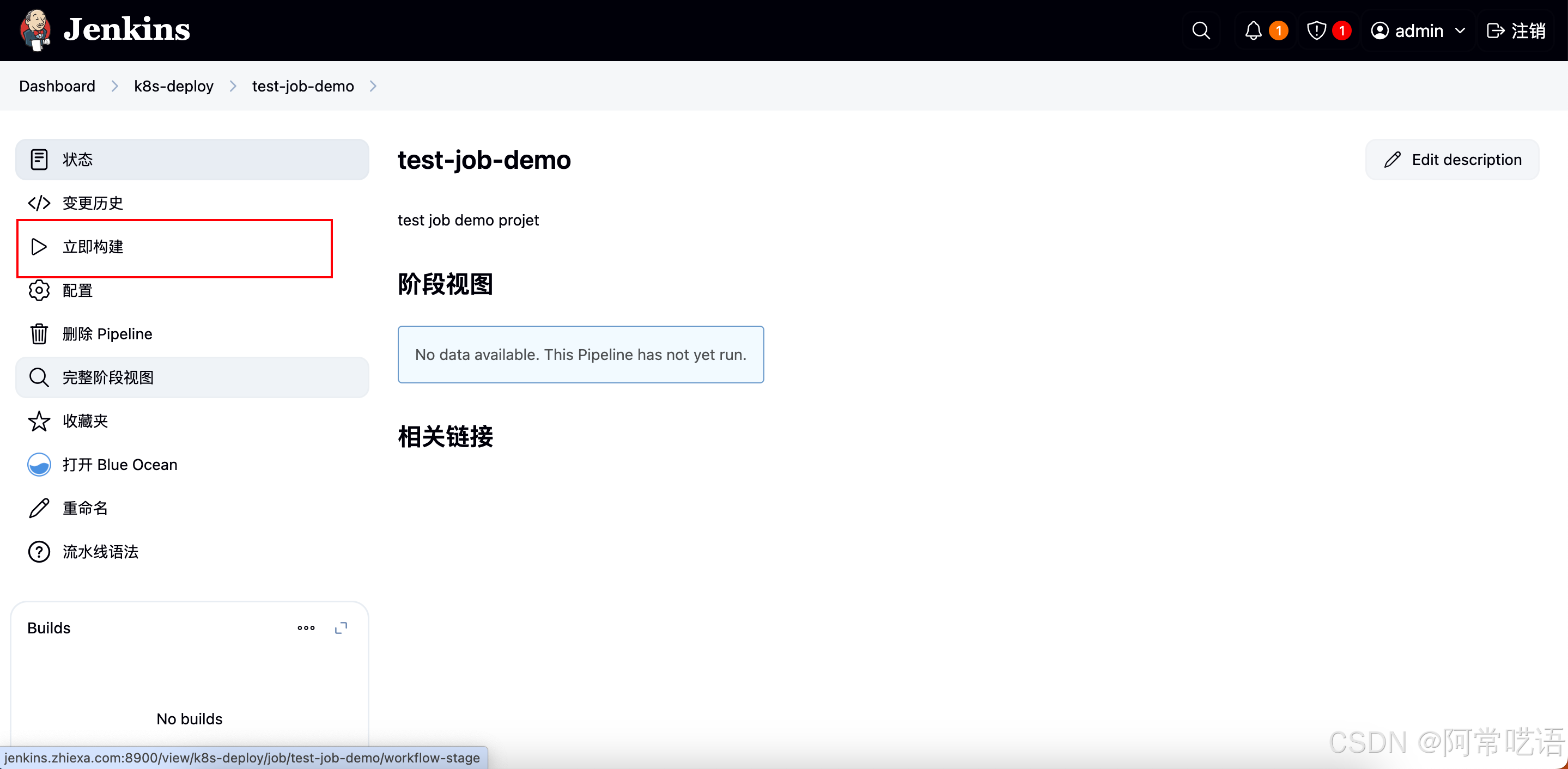Viewport: 1568px width, 769px height.
Task: Expand the Builds widget with arrows icon
Action: (x=341, y=628)
